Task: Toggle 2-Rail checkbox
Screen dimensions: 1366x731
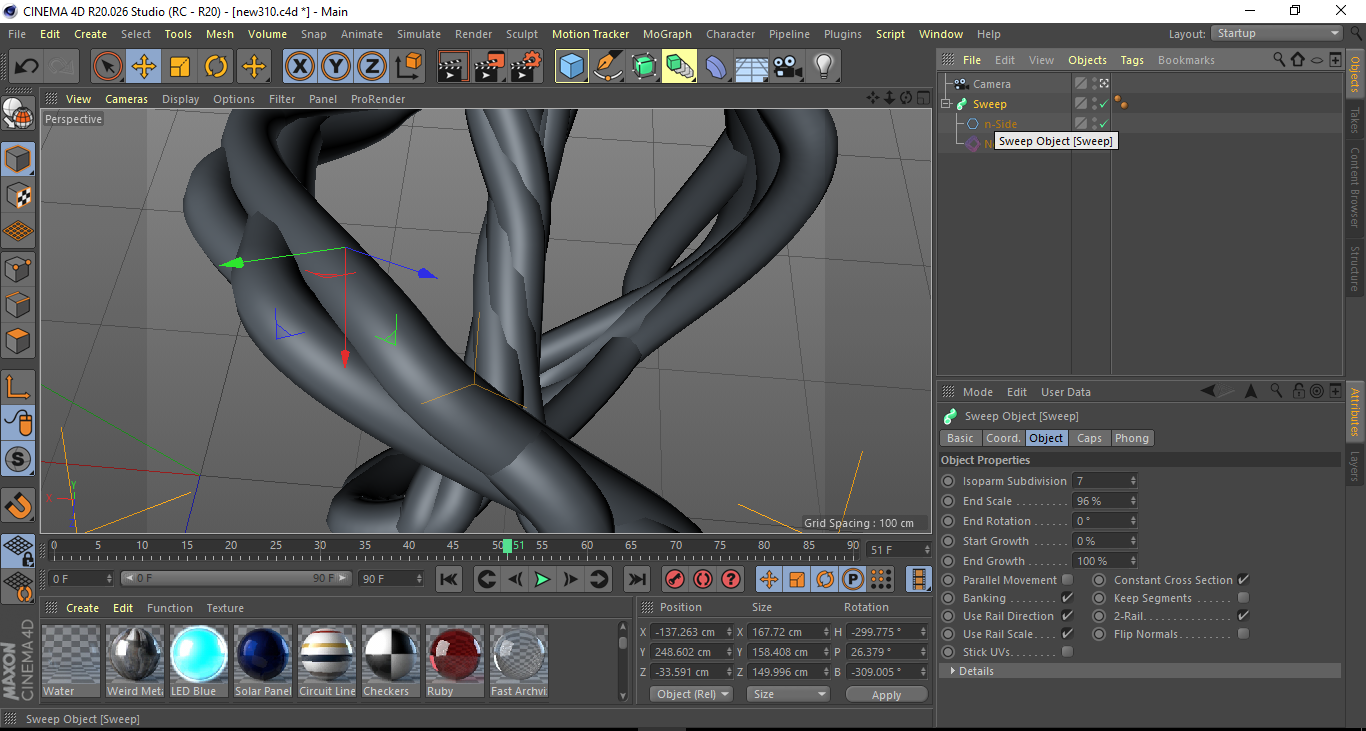Action: click(x=1243, y=616)
